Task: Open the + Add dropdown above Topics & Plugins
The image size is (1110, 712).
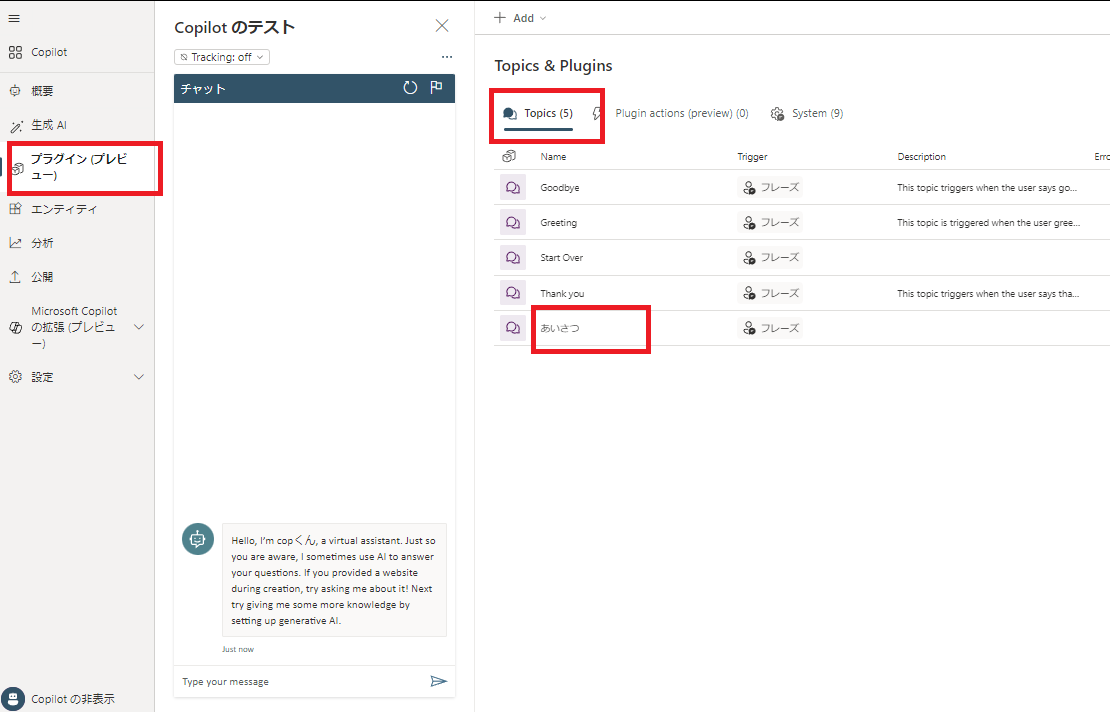Action: click(519, 17)
